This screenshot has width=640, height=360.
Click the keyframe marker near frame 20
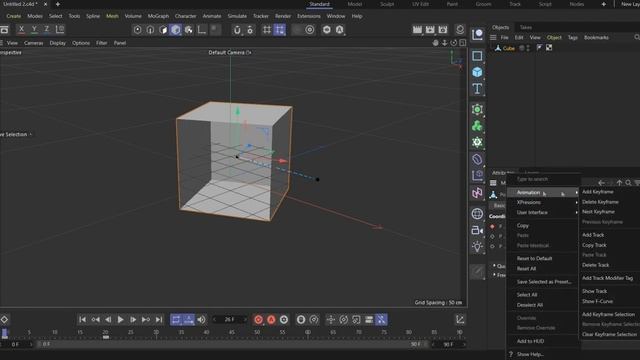[x=106, y=337]
